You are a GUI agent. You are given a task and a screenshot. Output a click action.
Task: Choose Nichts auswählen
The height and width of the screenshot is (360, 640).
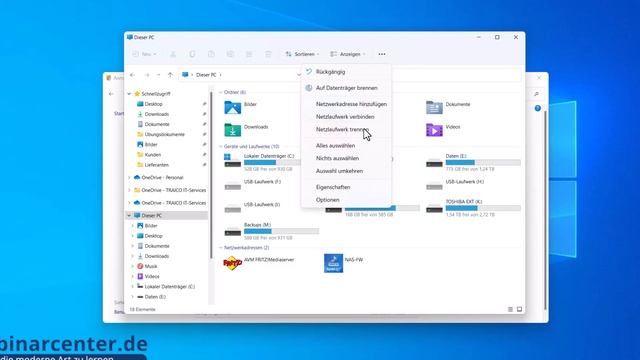[346, 158]
